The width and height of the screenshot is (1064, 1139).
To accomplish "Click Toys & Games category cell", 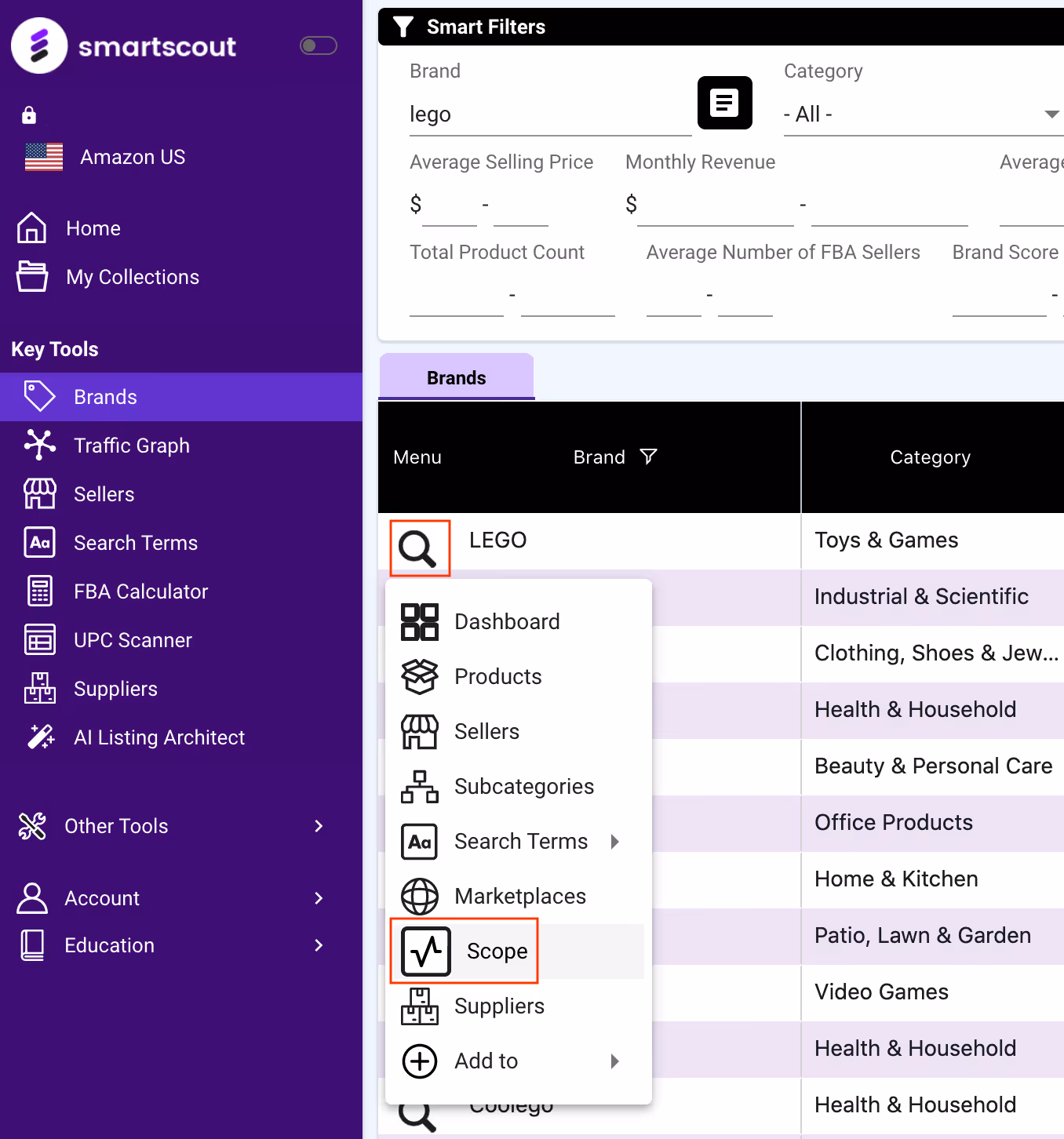I will tap(932, 540).
